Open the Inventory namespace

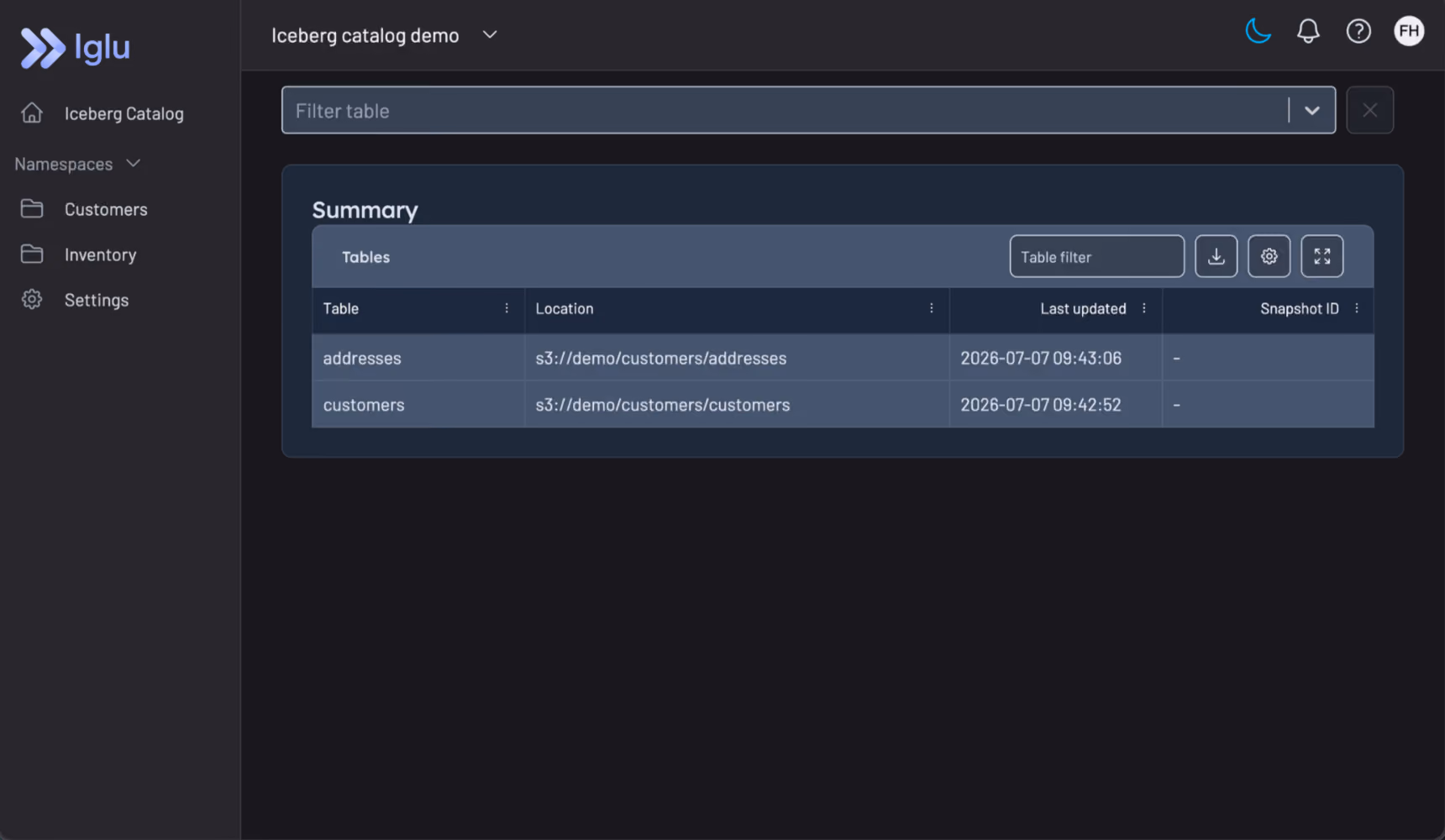pyautogui.click(x=100, y=255)
